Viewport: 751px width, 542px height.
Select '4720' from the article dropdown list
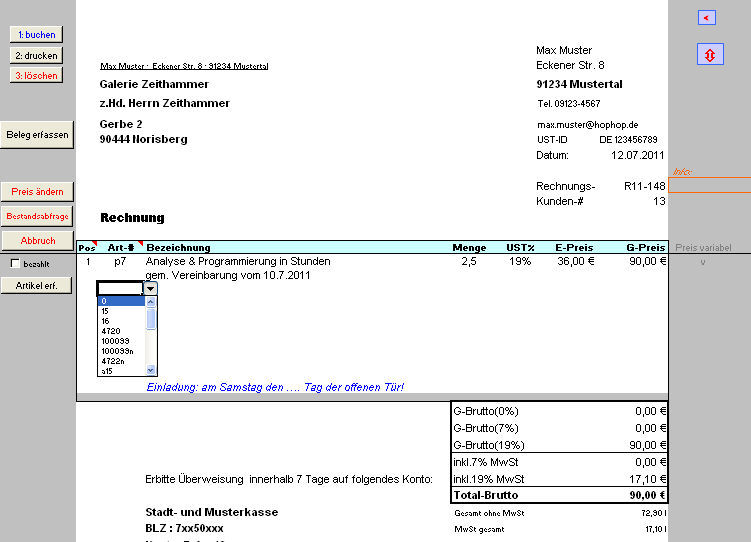coord(110,330)
